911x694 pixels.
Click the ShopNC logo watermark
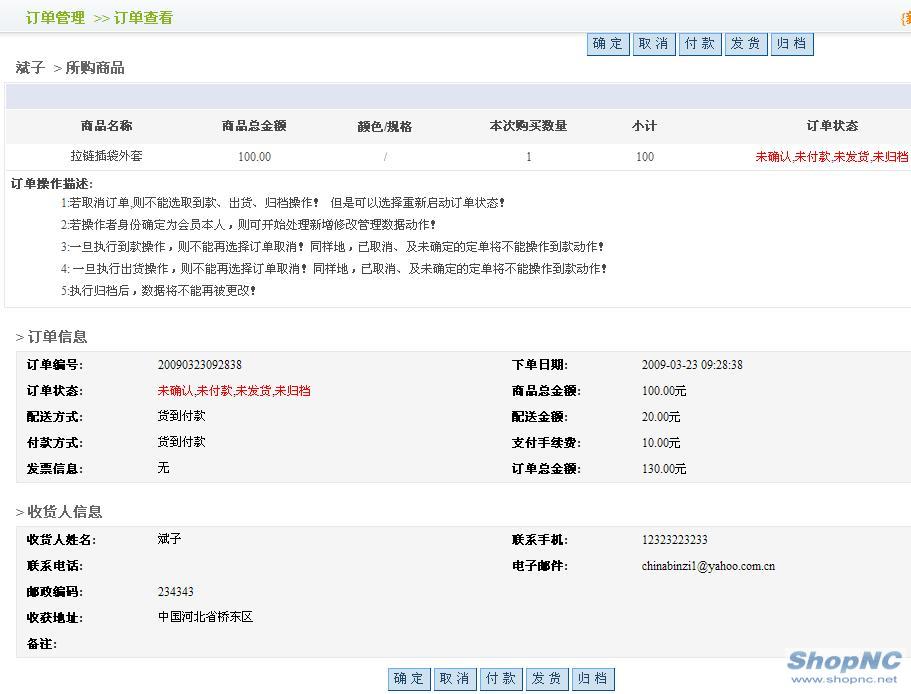point(843,665)
